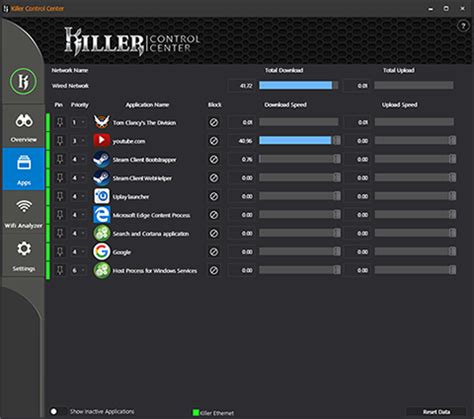
Task: Block Steam Client WebHelper
Action: 214,178
